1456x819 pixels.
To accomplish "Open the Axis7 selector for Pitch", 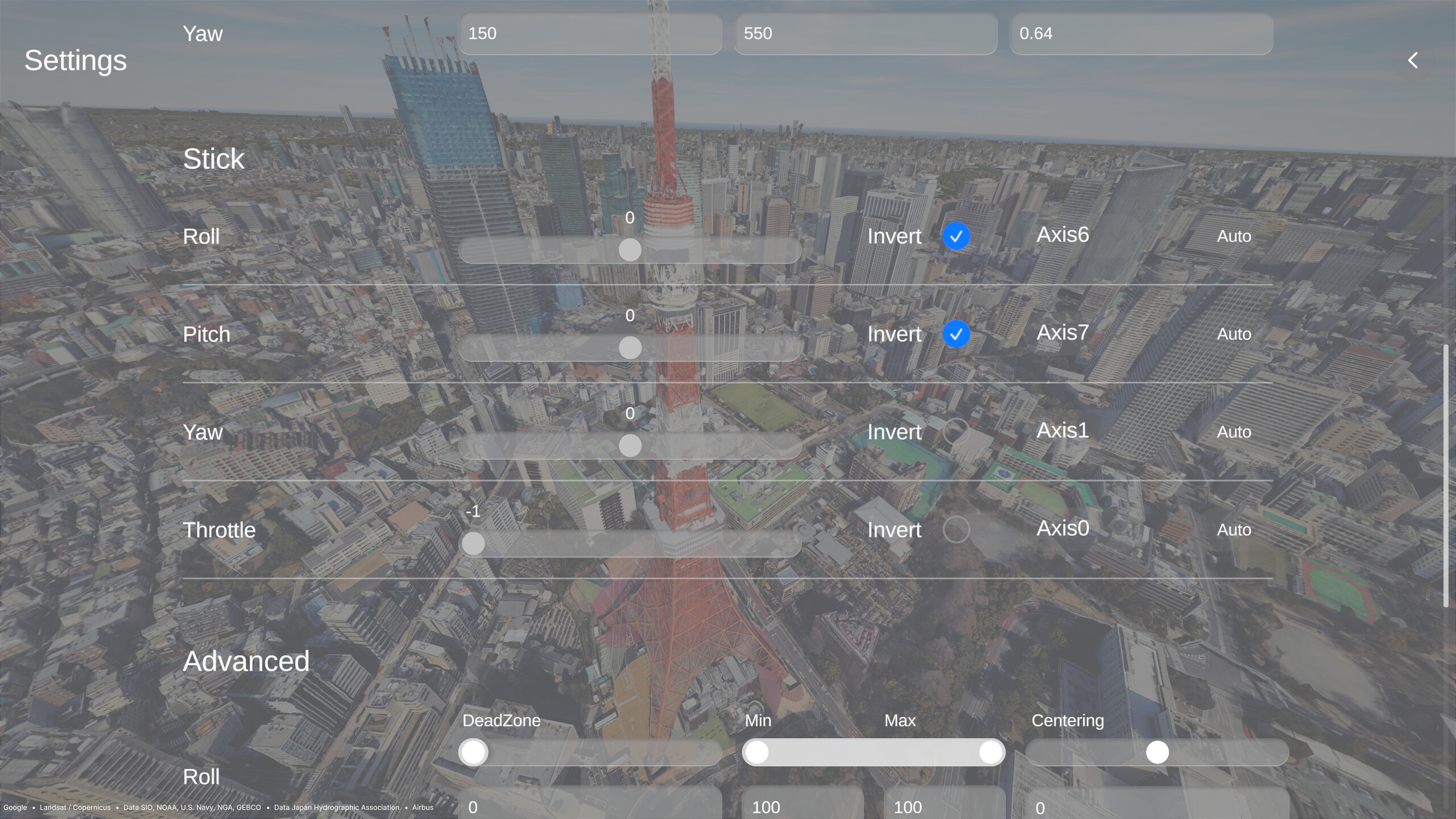I will [1061, 333].
